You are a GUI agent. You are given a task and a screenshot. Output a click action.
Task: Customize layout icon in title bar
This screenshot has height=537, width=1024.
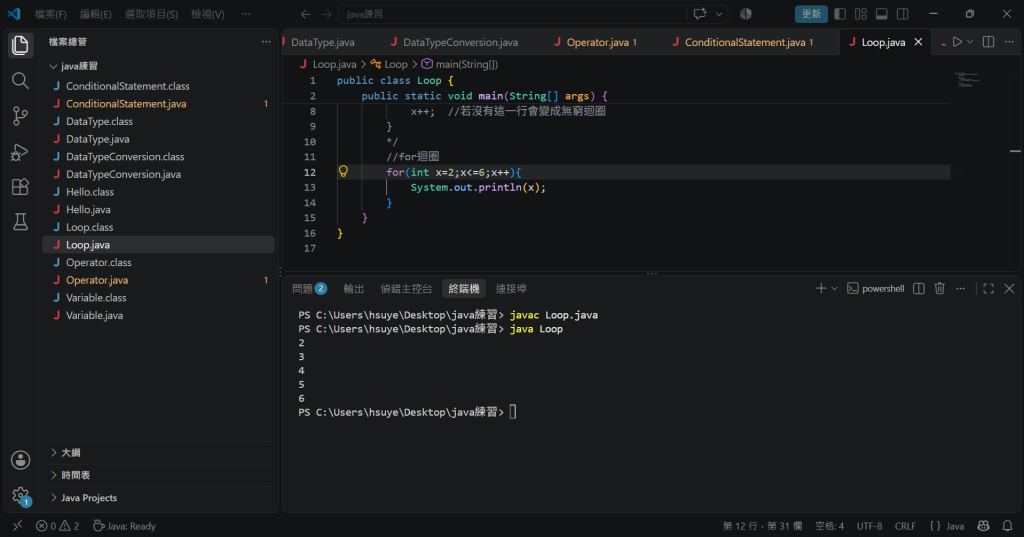pyautogui.click(x=861, y=14)
